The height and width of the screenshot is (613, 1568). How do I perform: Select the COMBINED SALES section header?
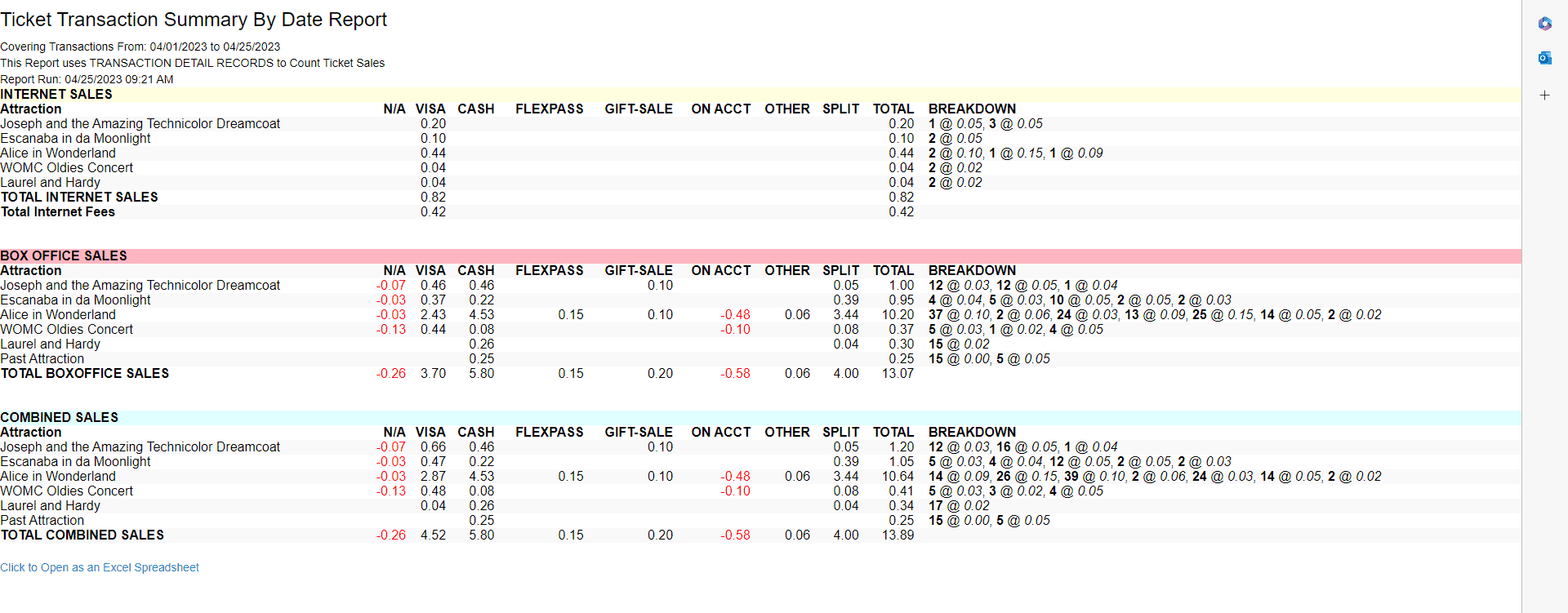coord(60,418)
